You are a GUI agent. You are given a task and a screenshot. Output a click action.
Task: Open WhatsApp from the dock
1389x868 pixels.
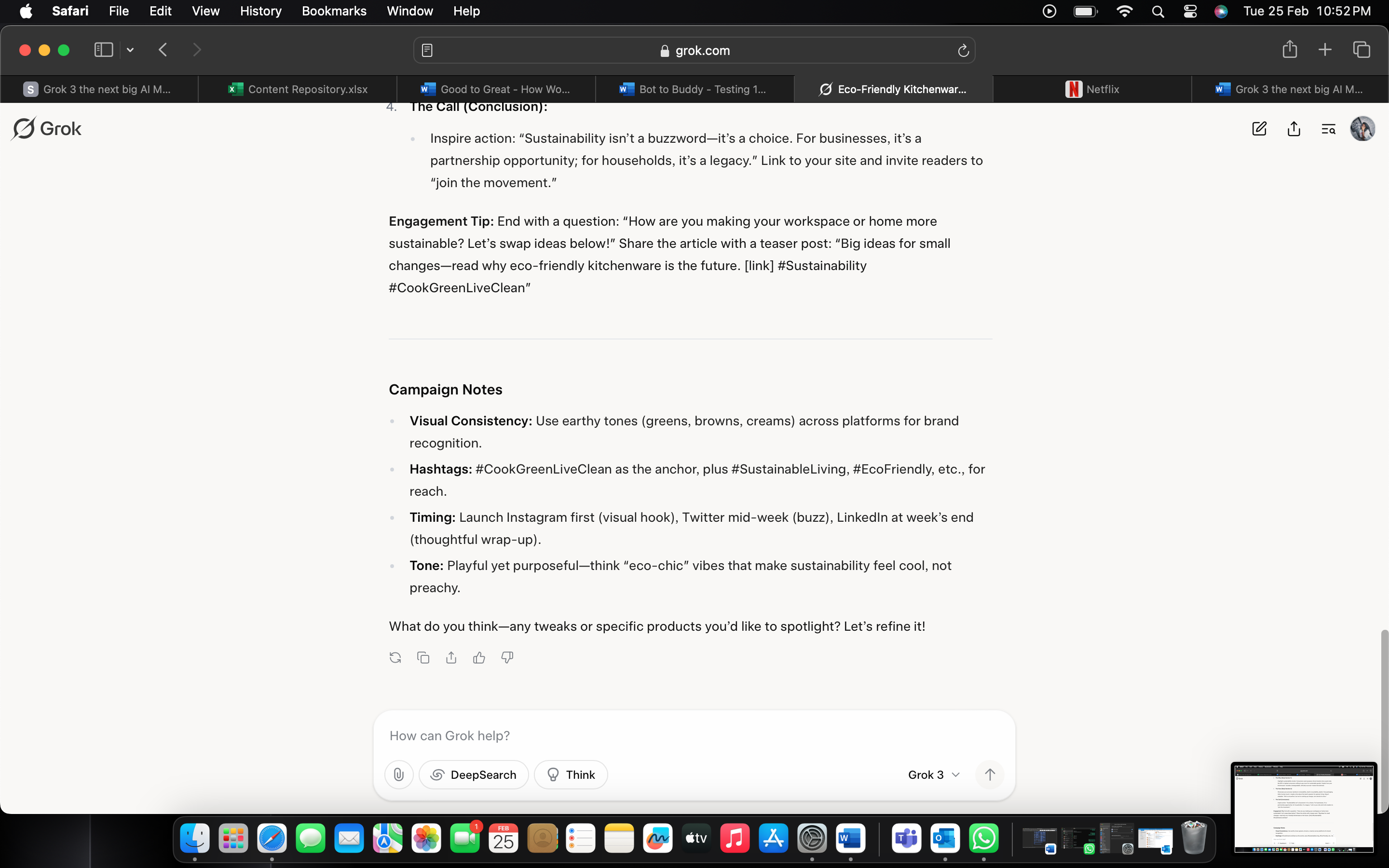click(983, 839)
